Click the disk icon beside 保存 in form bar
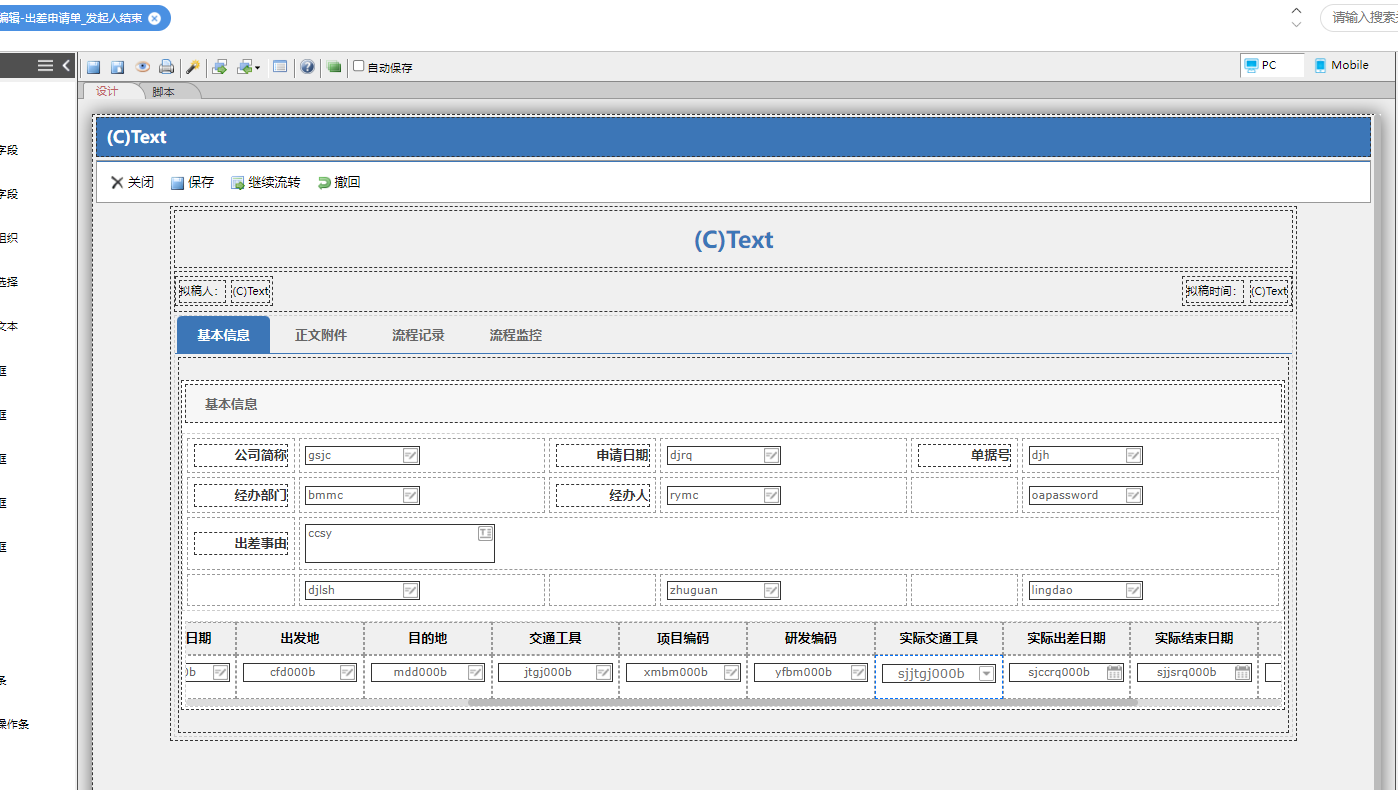Viewport: 1398px width, 790px height. [x=177, y=183]
